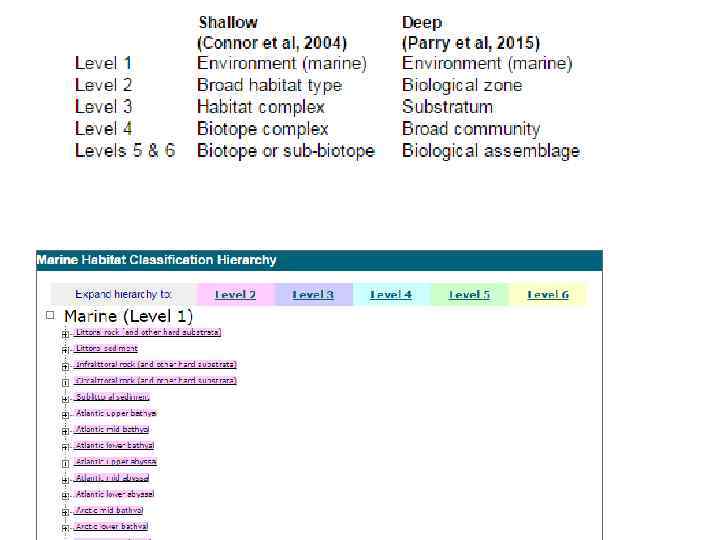The width and height of the screenshot is (720, 540).
Task: Click the 'Substratum' table cell
Action: pos(447,107)
